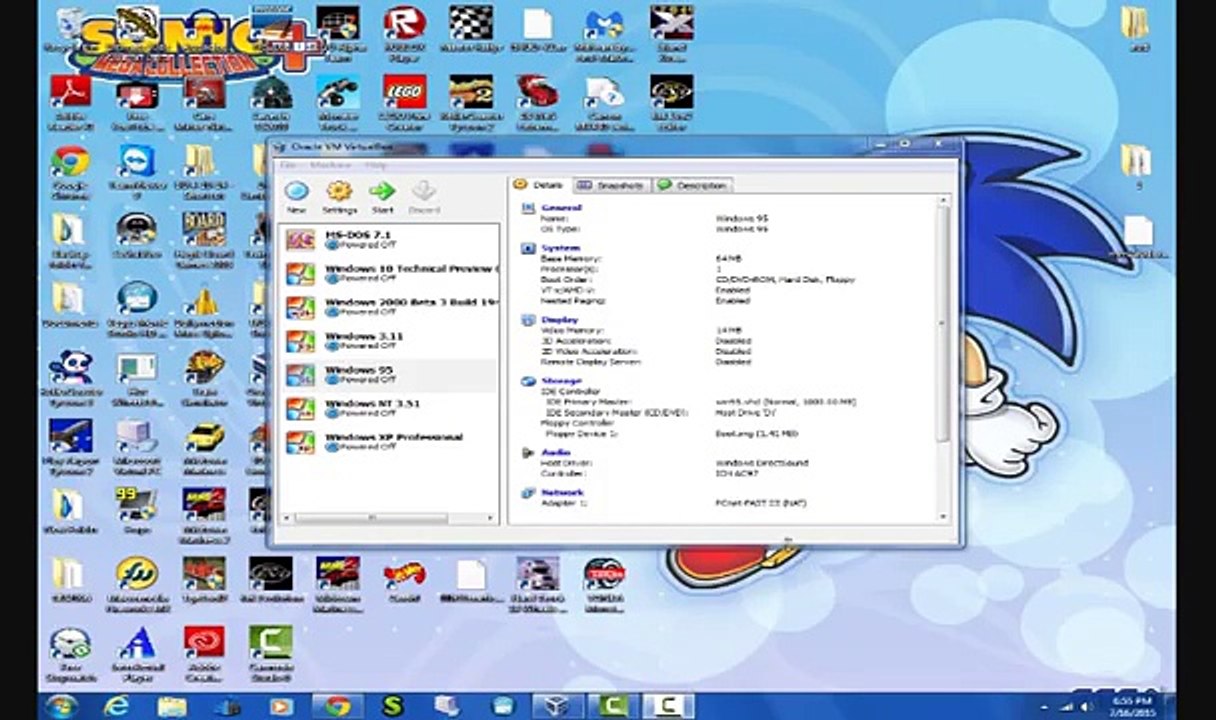This screenshot has width=1216, height=720.
Task: Open the Network section heading link
Action: [562, 493]
